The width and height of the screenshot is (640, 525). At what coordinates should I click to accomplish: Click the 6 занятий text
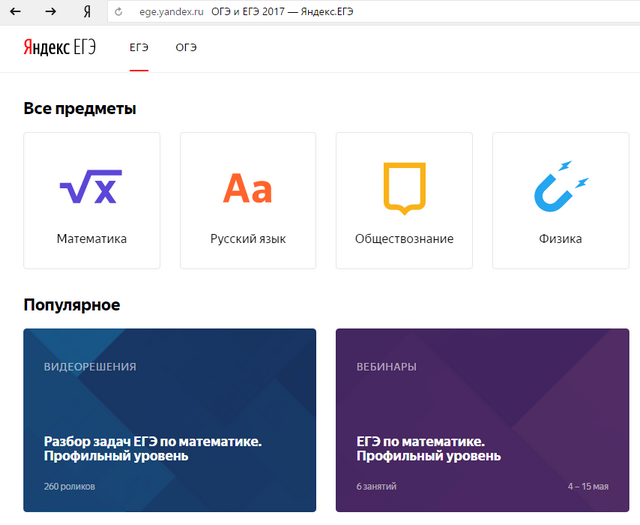pos(376,486)
